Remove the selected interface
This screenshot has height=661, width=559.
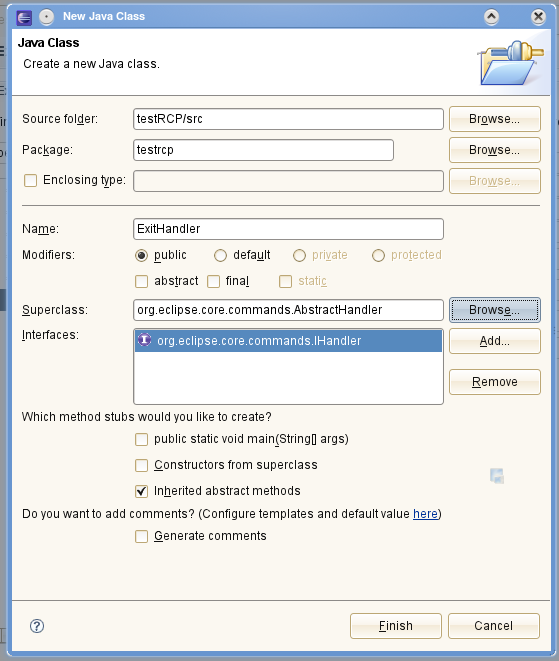pos(494,382)
